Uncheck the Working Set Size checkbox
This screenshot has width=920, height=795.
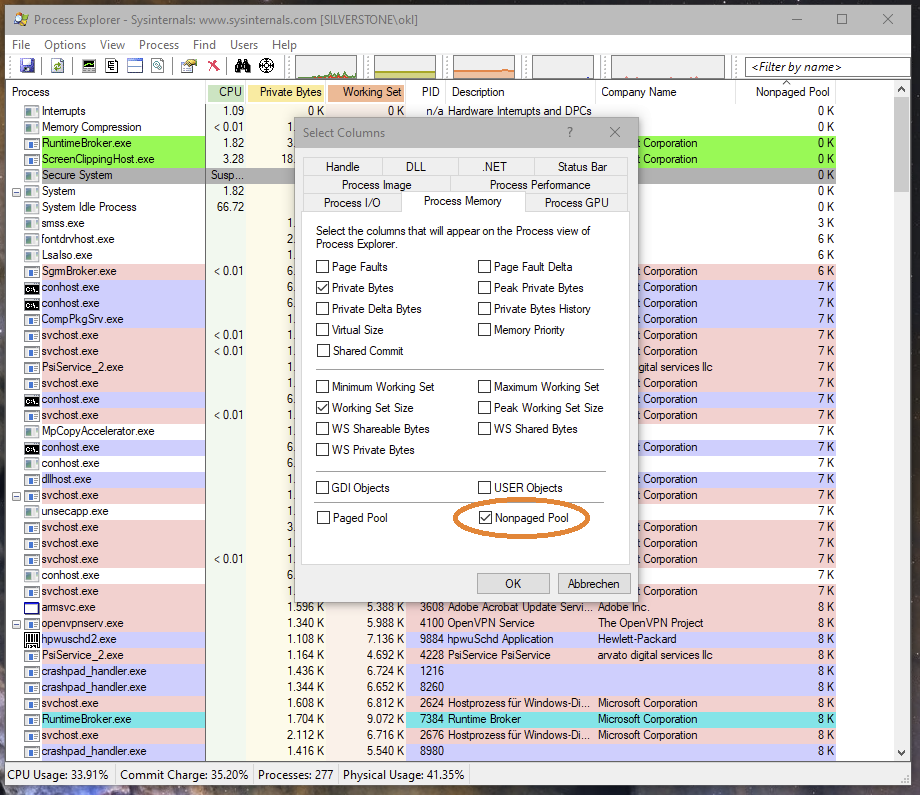click(x=322, y=408)
